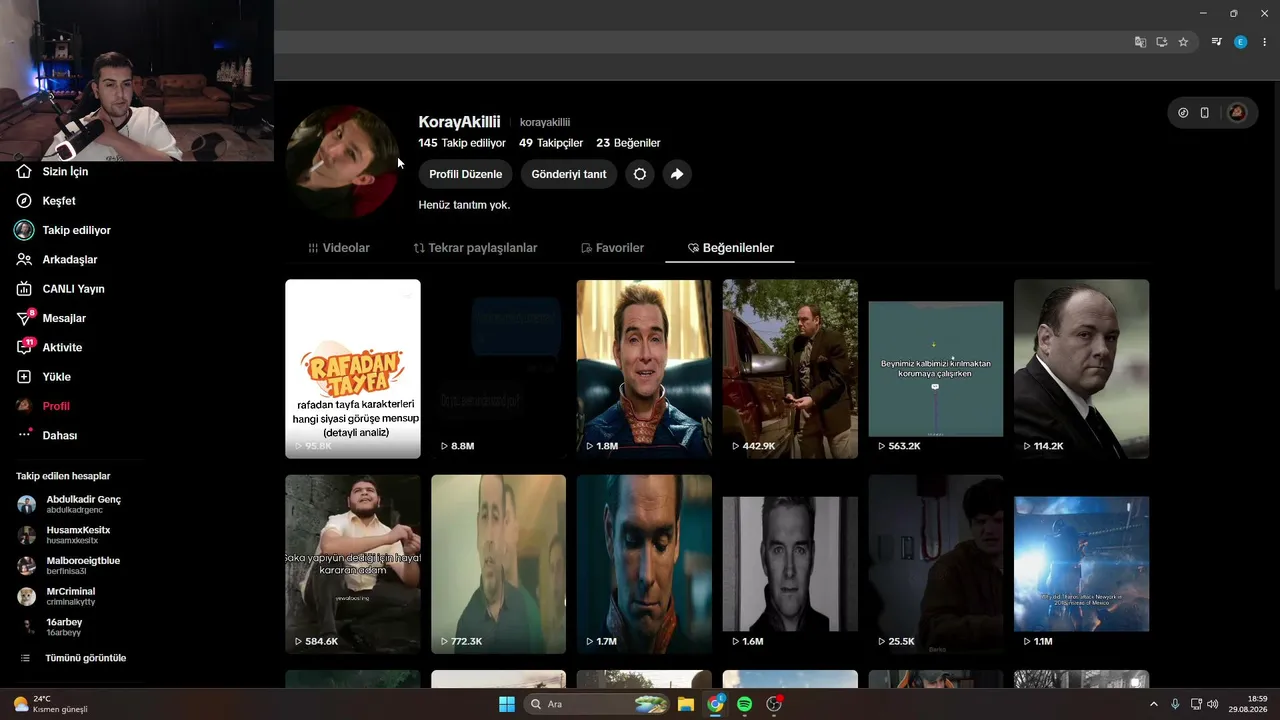Open the Windows Start menu

507,704
